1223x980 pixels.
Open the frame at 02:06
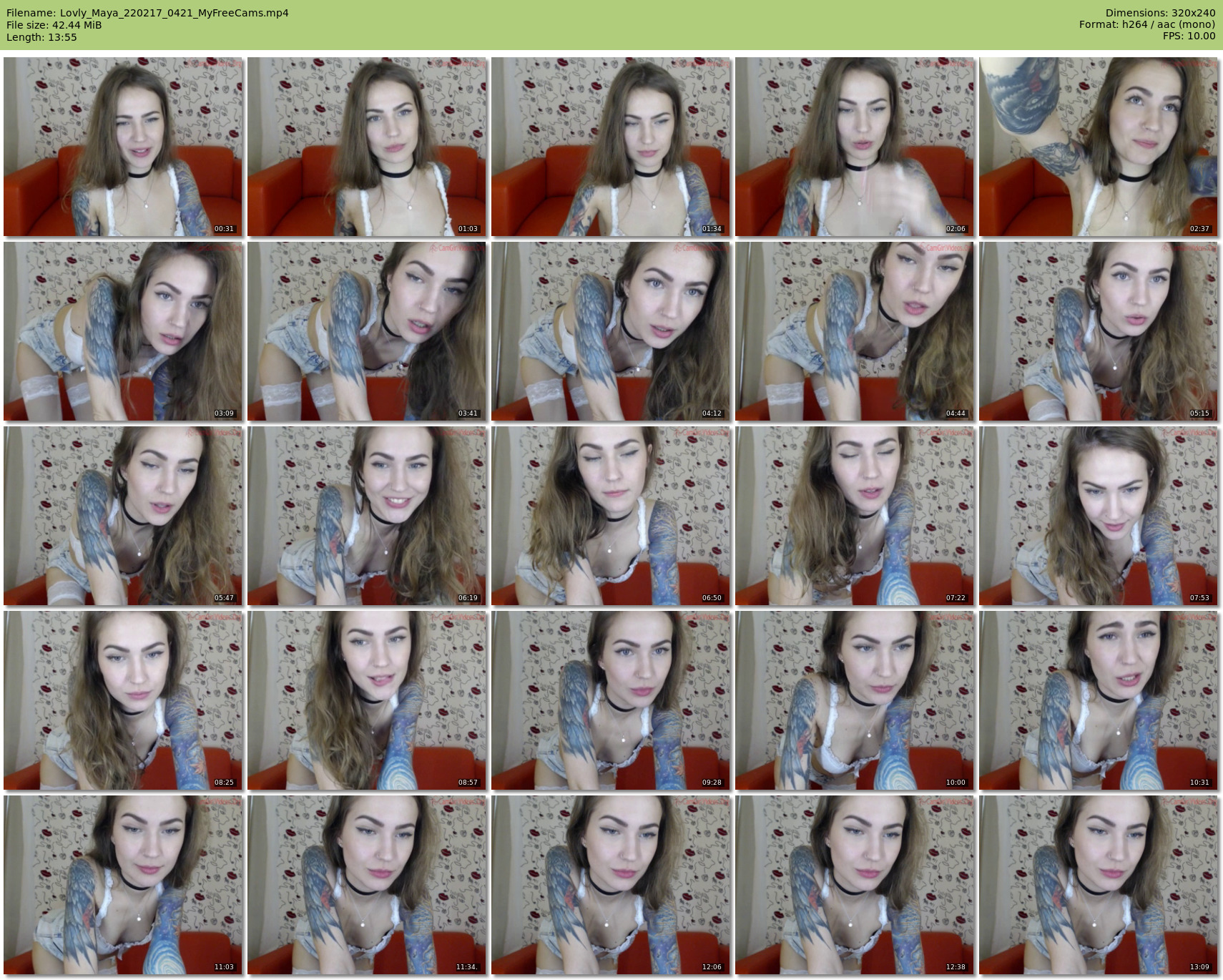(855, 147)
